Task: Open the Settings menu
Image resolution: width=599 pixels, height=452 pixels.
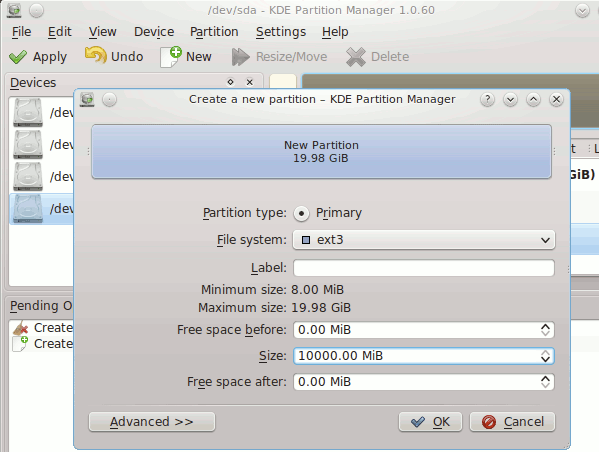Action: [x=281, y=32]
